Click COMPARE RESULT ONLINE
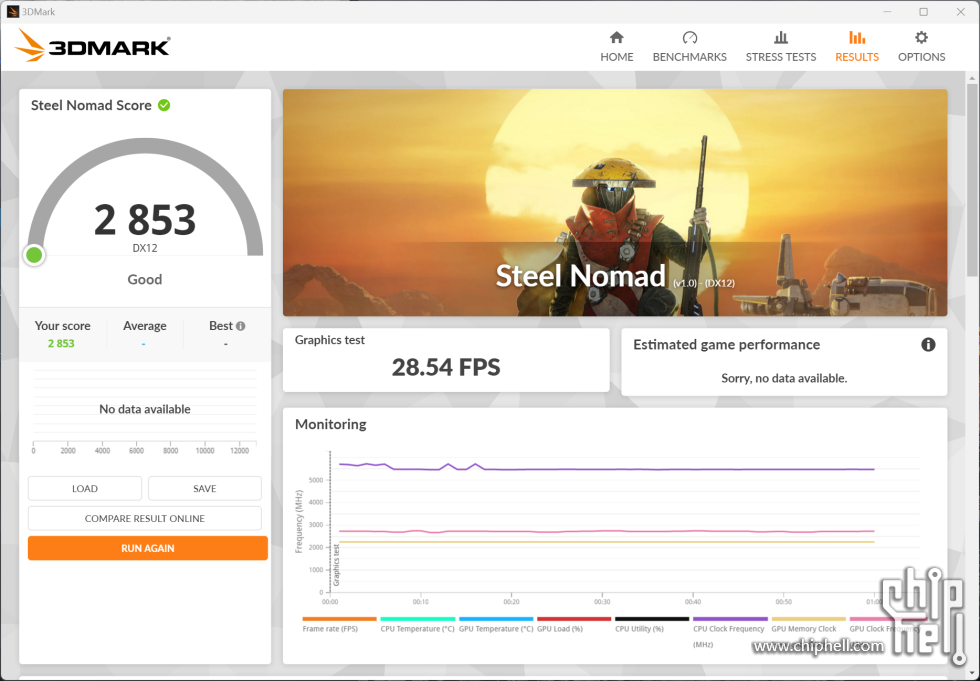Viewport: 980px width, 681px height. point(145,519)
